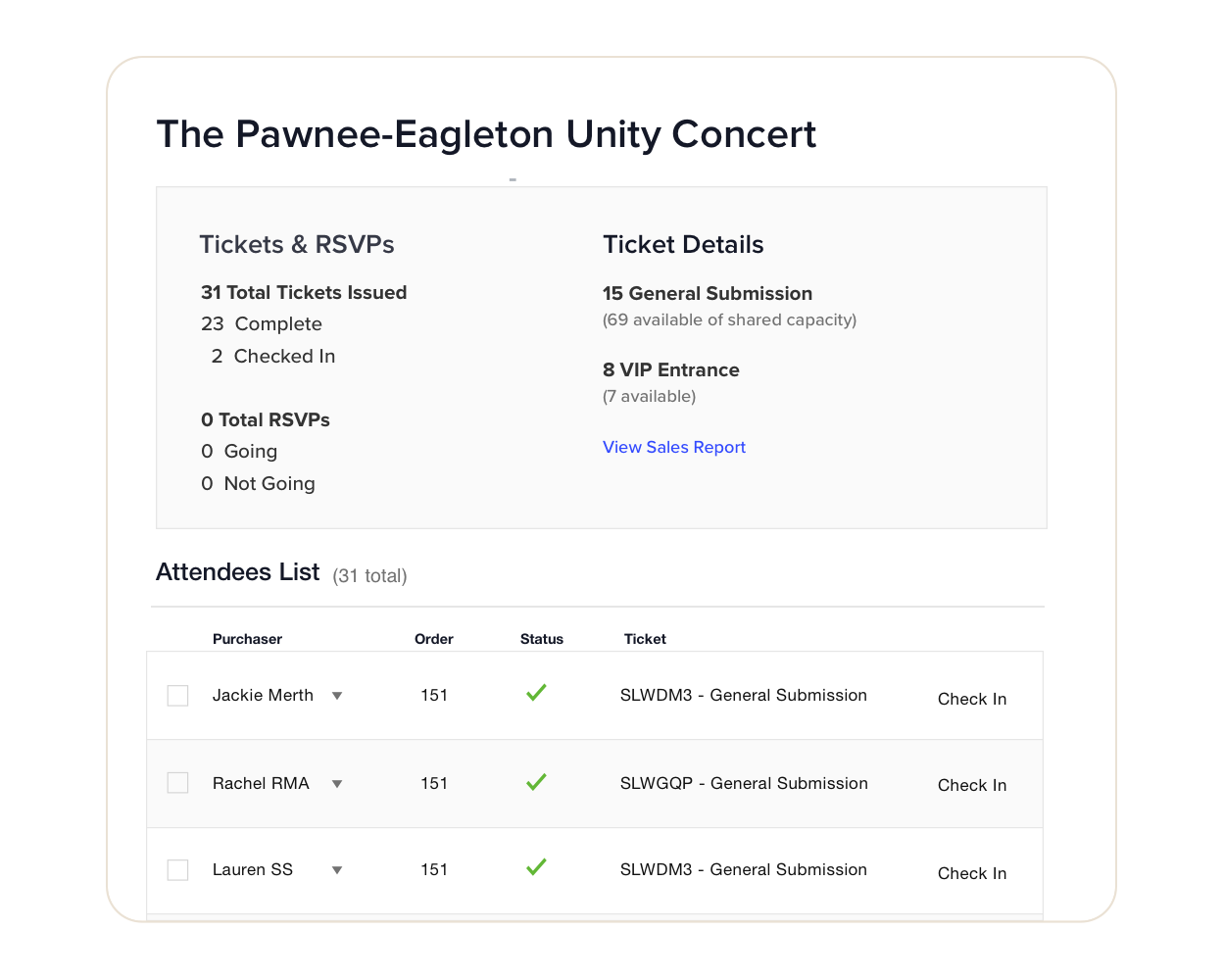
Task: Expand the dropdown next to Rachel RMA
Action: point(337,783)
